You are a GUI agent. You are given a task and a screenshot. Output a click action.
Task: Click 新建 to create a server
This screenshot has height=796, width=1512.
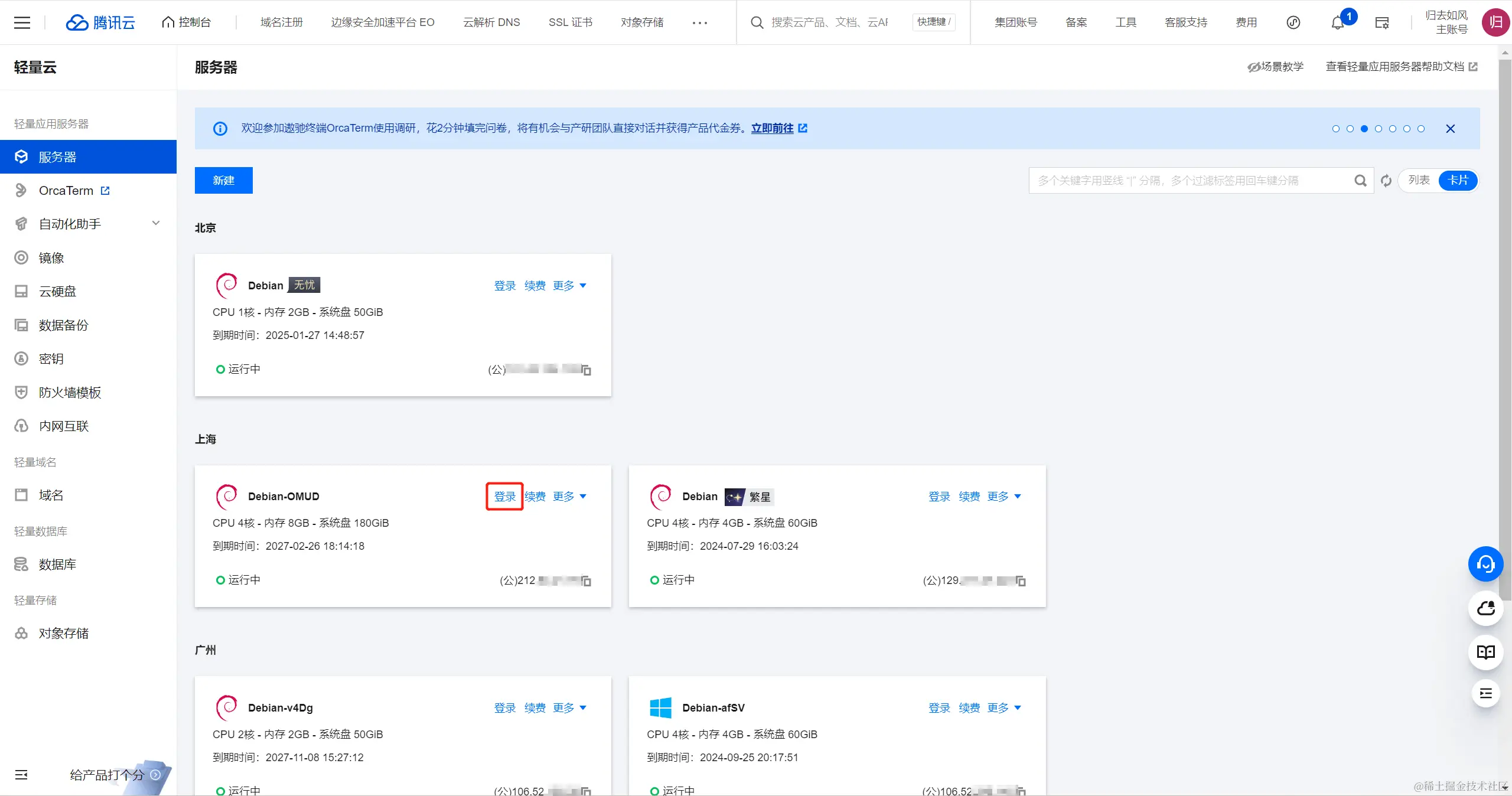[x=223, y=180]
